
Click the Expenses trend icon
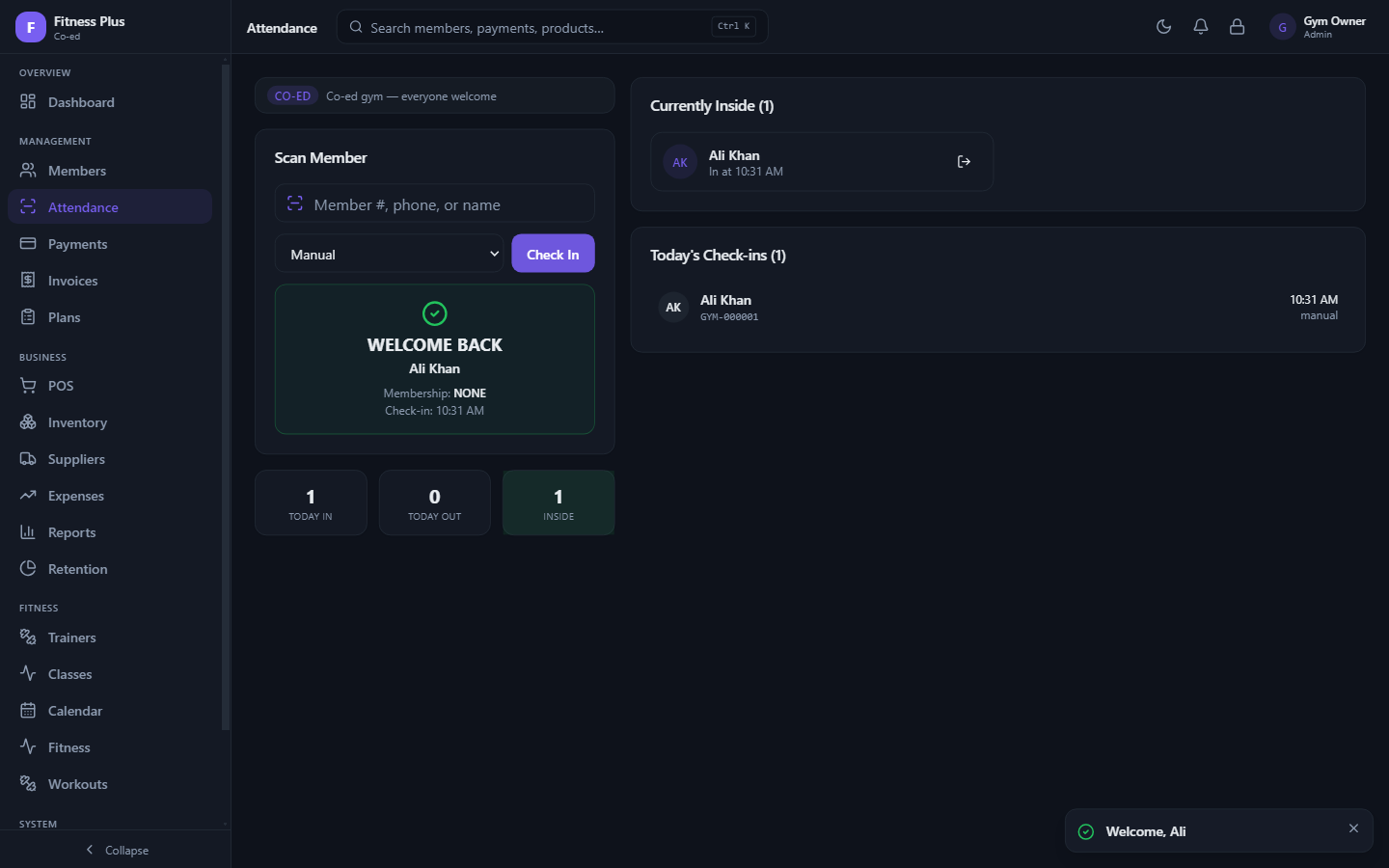(28, 496)
